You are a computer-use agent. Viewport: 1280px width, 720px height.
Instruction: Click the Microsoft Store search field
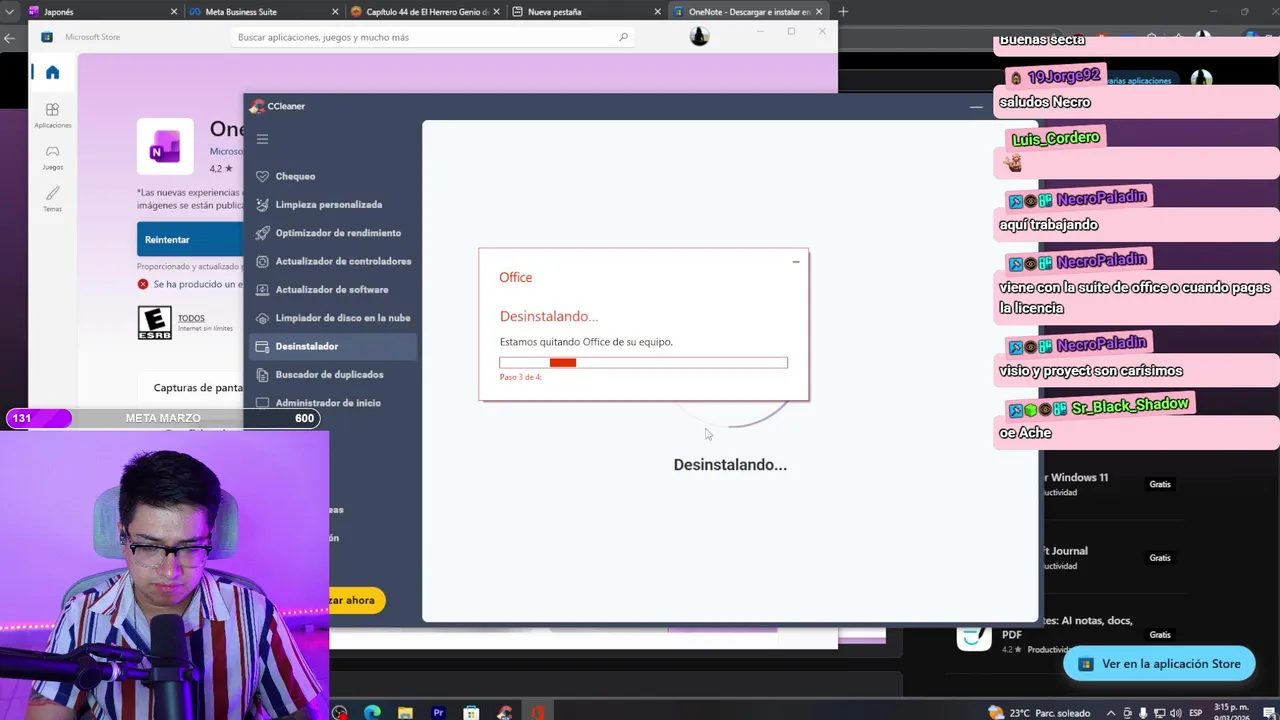tap(432, 37)
